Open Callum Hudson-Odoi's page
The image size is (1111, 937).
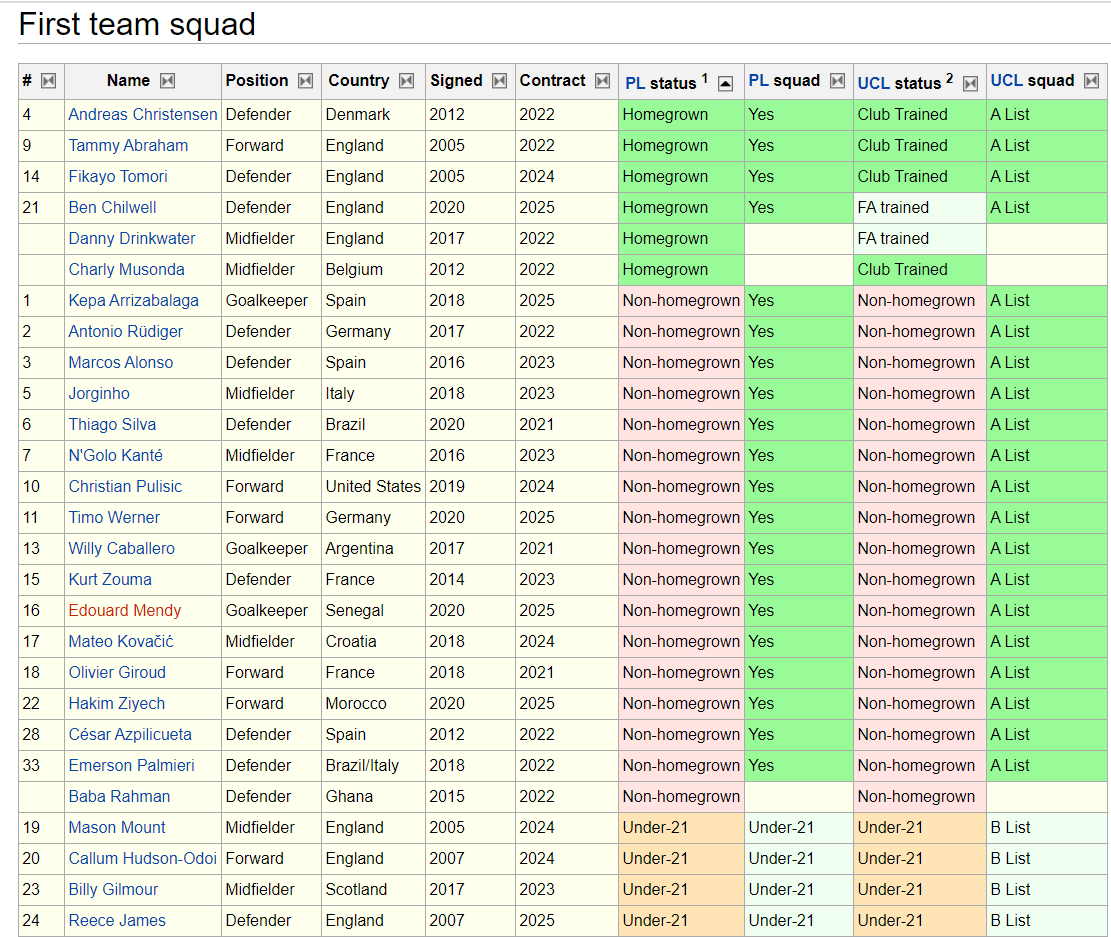[142, 858]
